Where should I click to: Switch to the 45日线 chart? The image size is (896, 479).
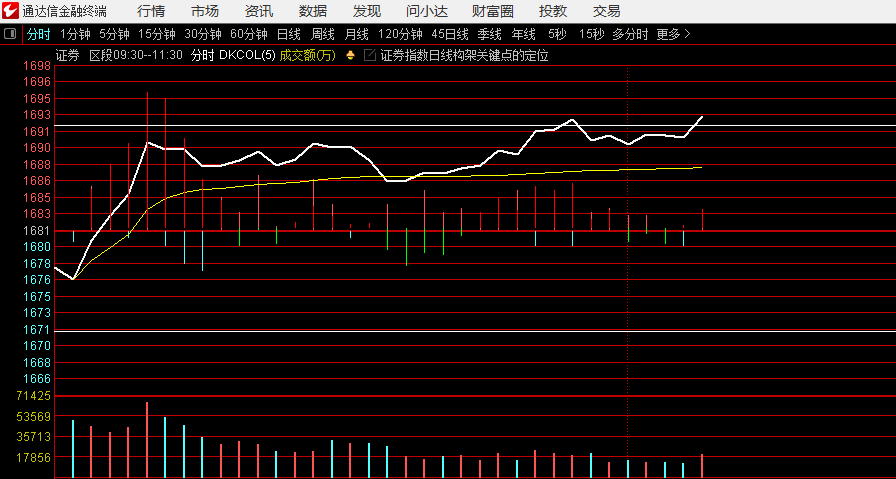(x=450, y=34)
